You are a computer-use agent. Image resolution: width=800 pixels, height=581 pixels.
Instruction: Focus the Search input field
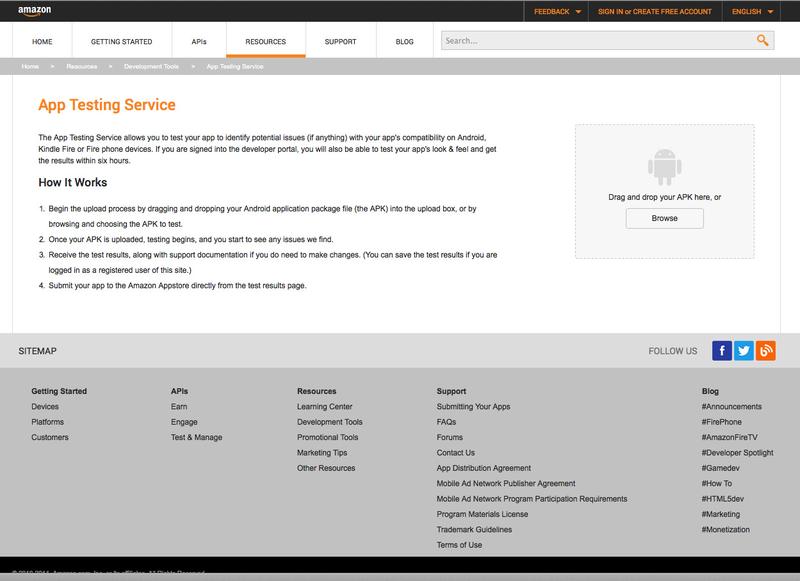(x=597, y=40)
